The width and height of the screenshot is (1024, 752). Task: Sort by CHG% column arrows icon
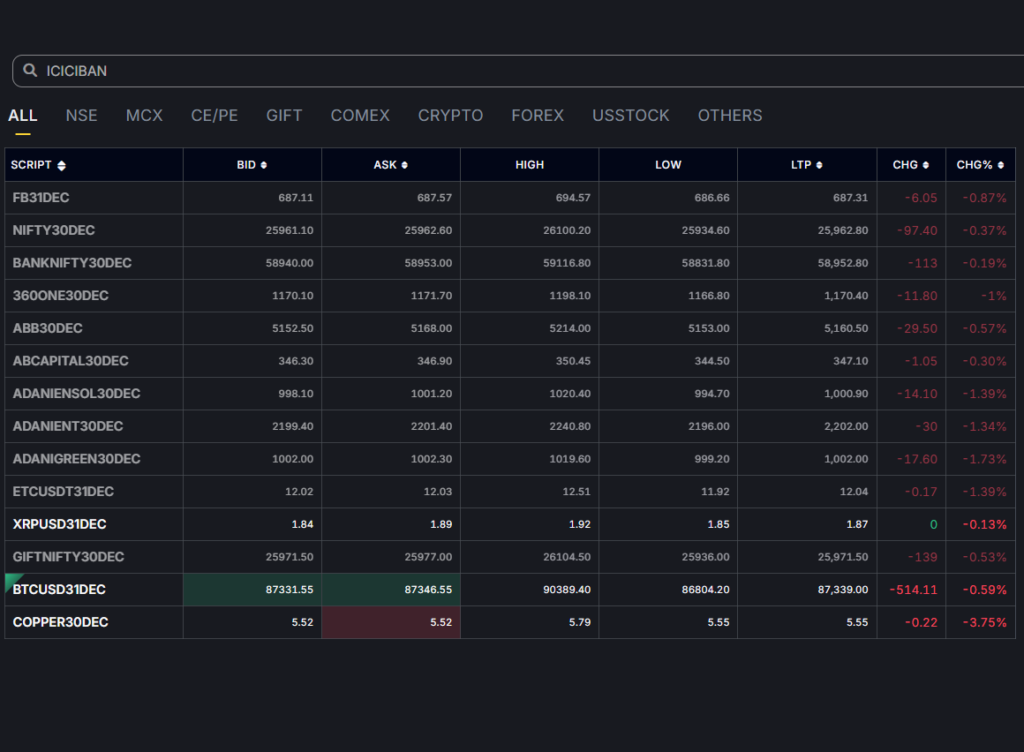click(x=1000, y=166)
